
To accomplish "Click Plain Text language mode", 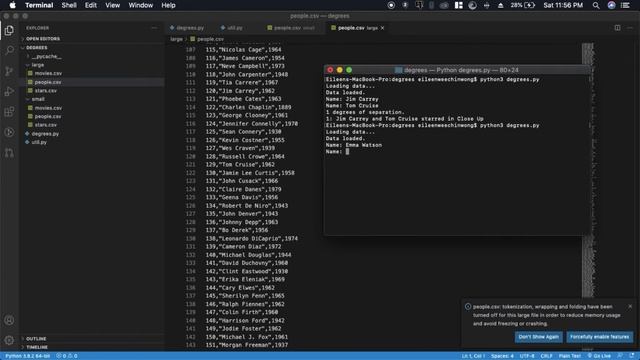I will tap(569, 356).
